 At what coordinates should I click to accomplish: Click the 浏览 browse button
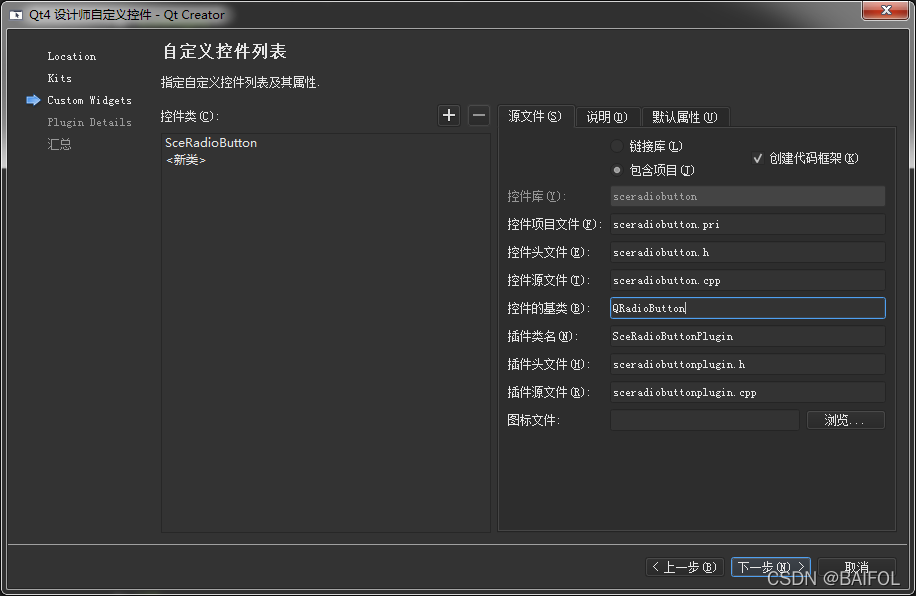coord(845,420)
